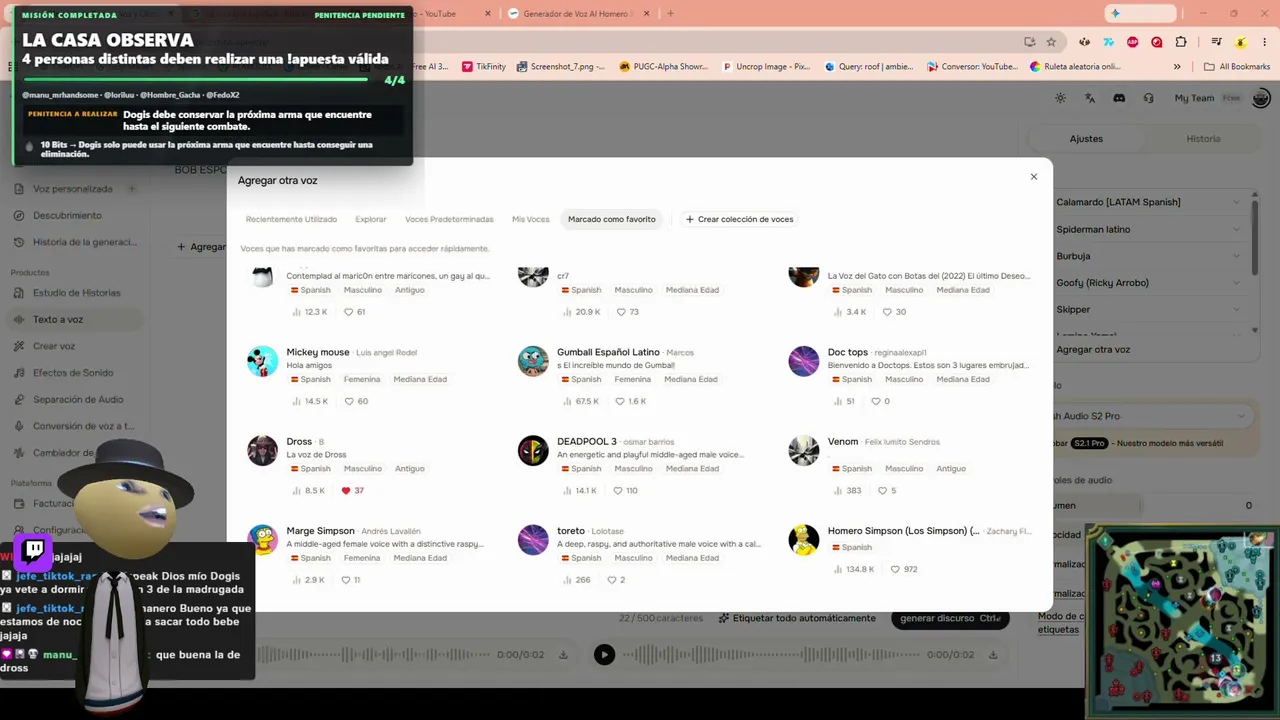Select the Marcado como favorito tab
1280x720 pixels.
612,219
